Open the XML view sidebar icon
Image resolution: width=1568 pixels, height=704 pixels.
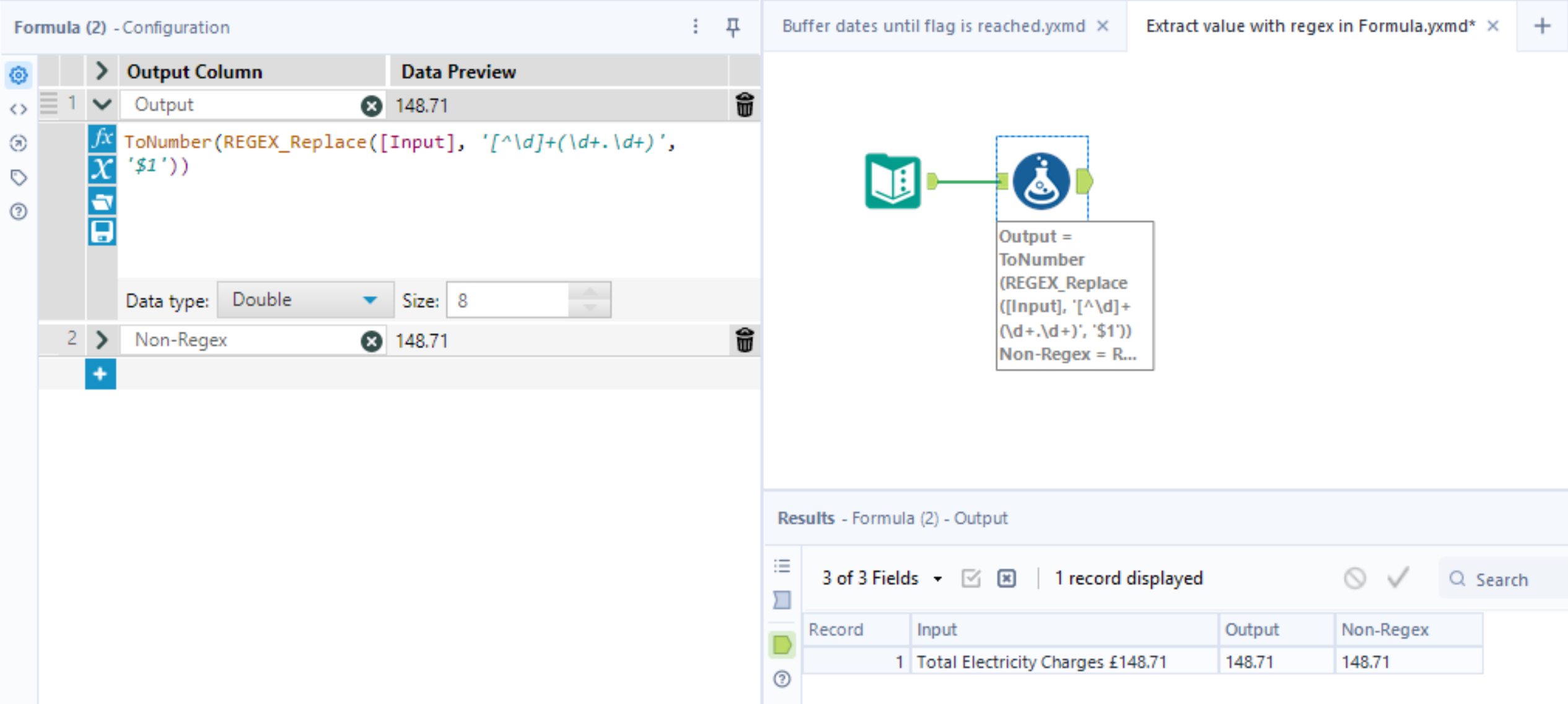(19, 110)
